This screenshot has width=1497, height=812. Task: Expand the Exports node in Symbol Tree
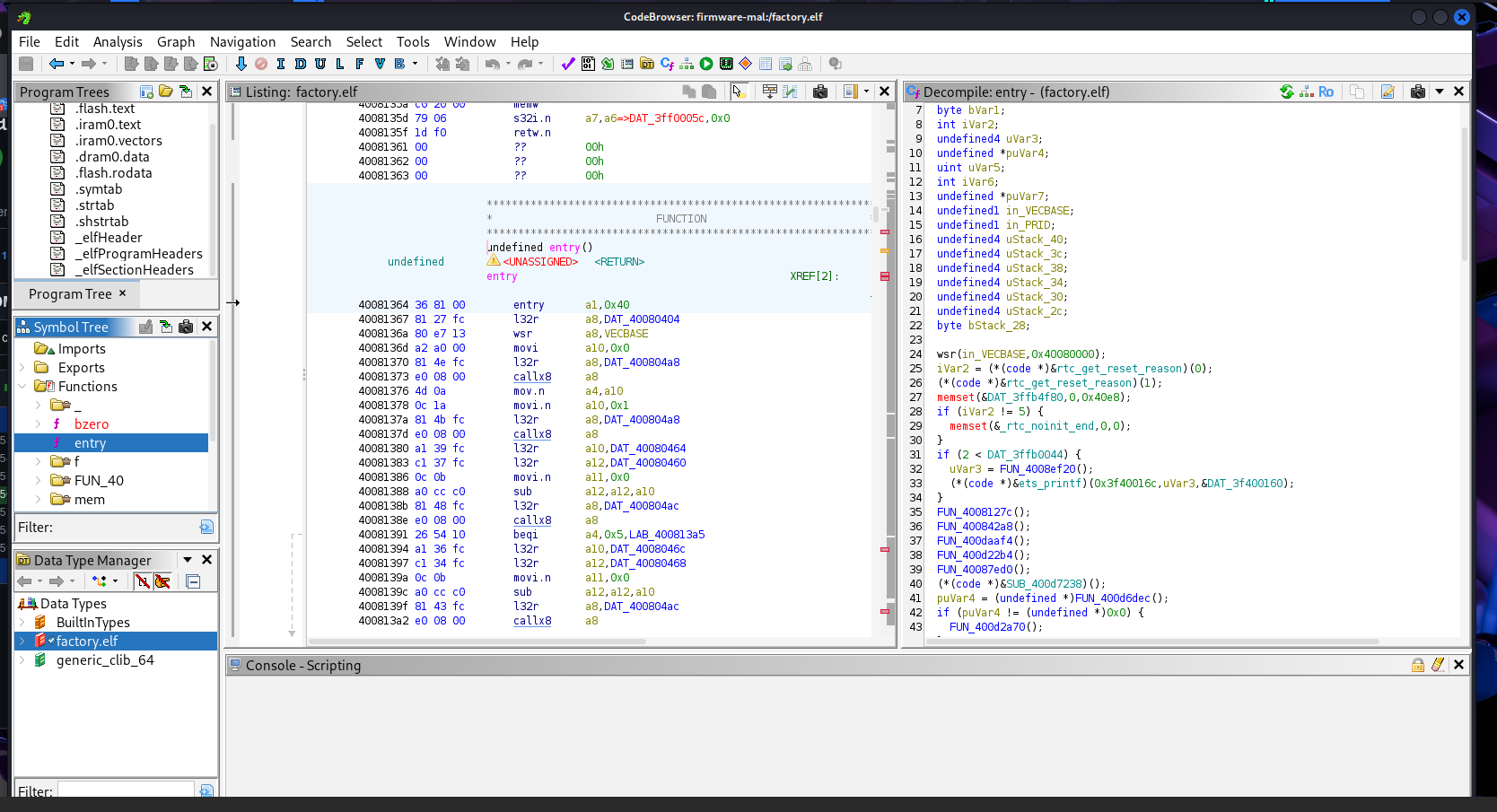22,368
